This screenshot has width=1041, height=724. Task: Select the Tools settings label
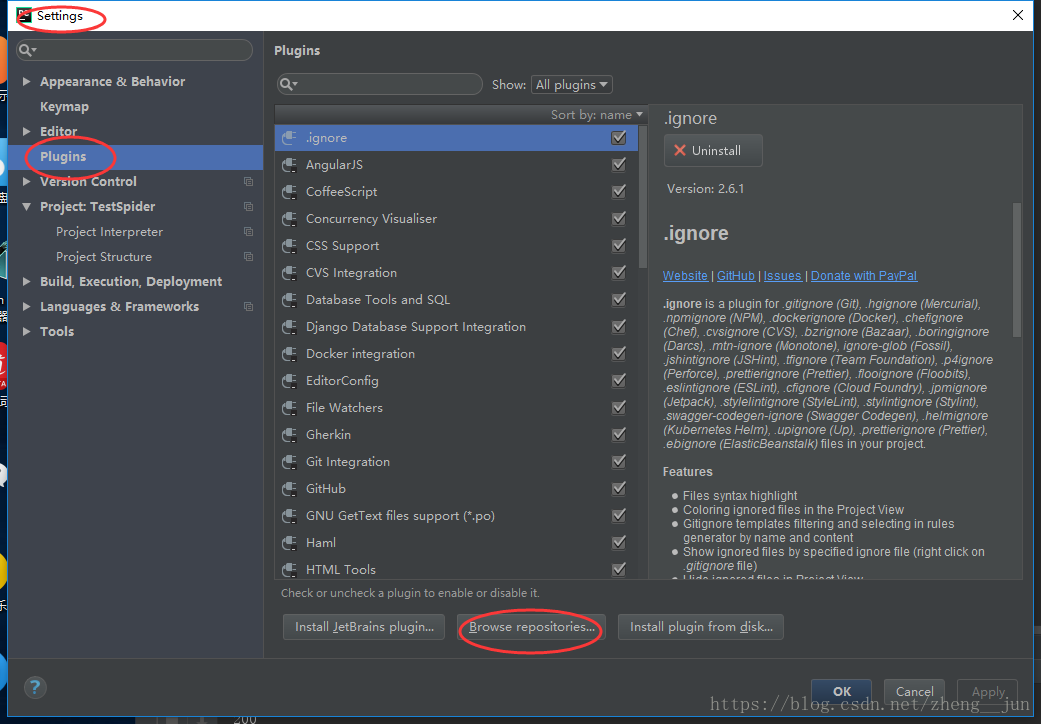pos(57,332)
